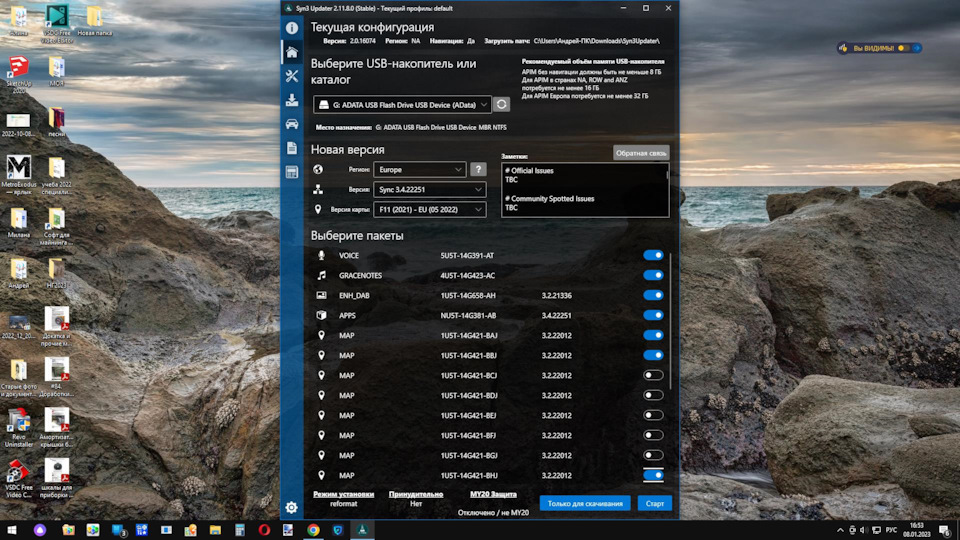Disable the VOICE package toggle

(653, 255)
